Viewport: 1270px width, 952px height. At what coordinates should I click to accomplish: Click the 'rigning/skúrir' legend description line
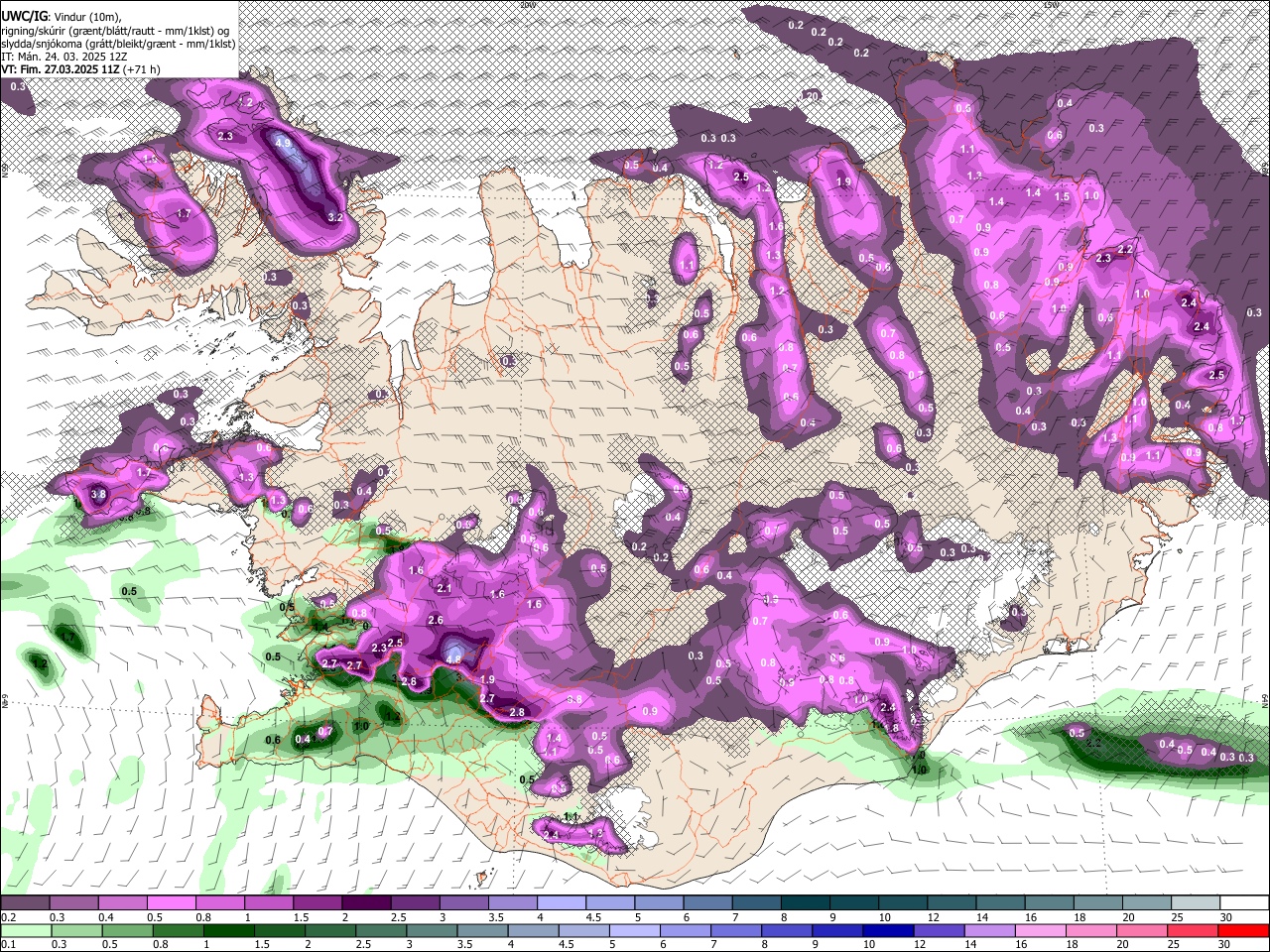click(115, 31)
